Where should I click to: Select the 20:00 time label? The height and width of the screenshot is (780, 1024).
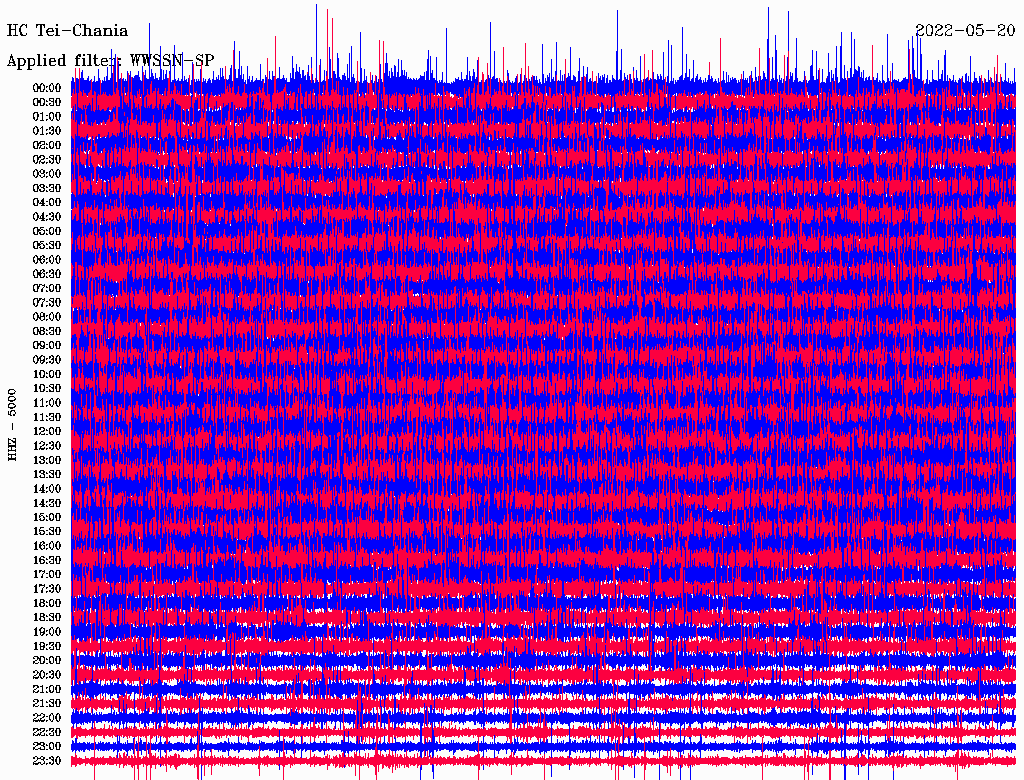pos(47,660)
